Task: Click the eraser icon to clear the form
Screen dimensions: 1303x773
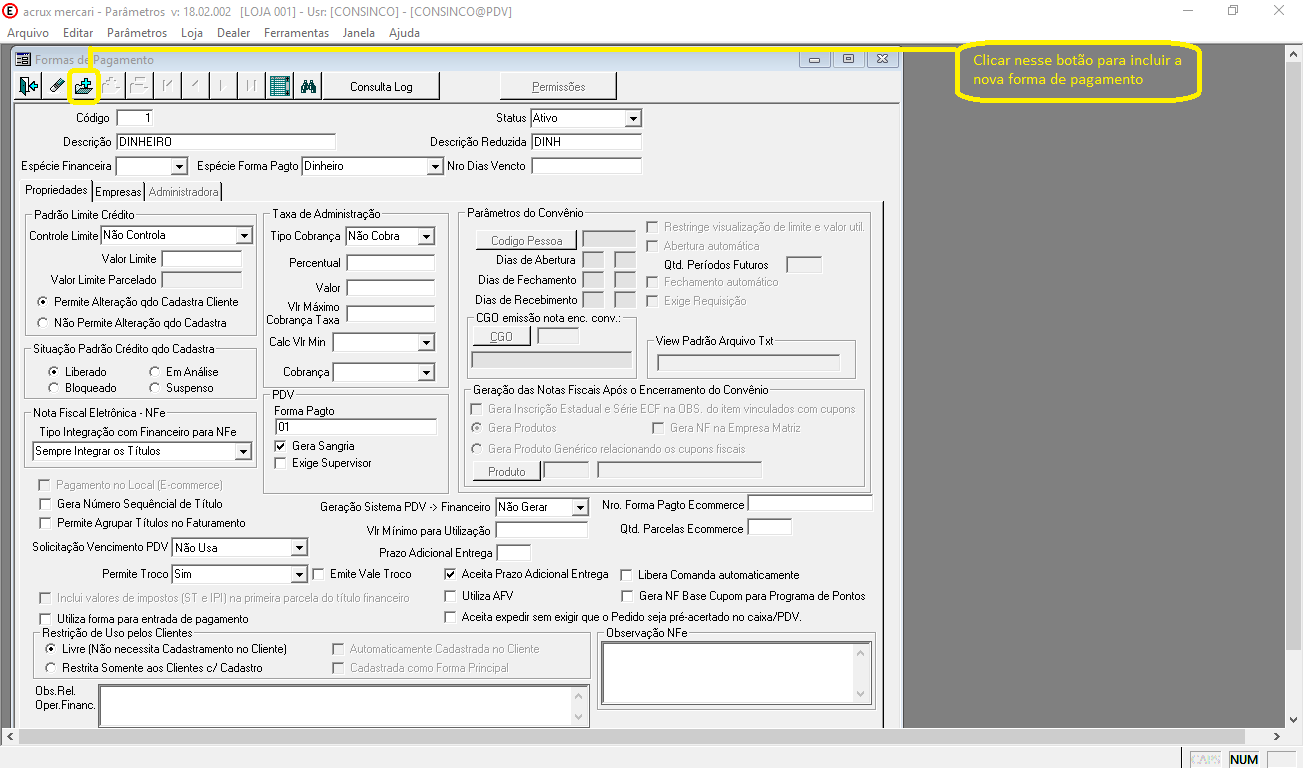Action: point(56,87)
